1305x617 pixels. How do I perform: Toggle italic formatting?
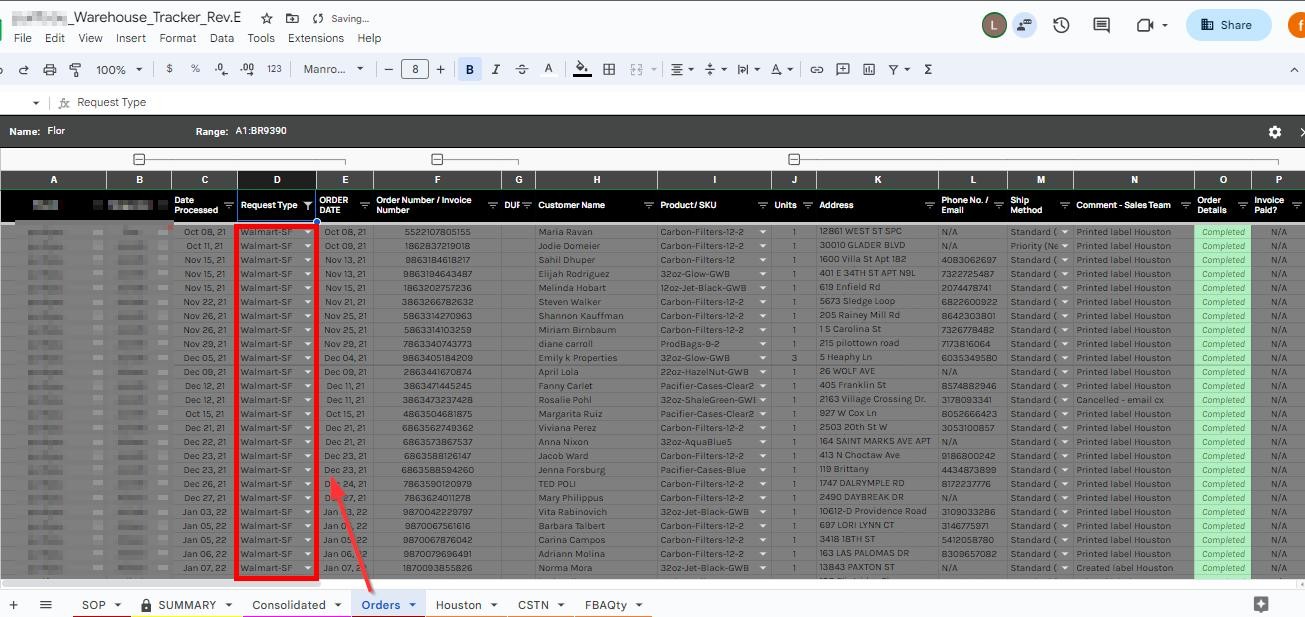click(x=495, y=70)
